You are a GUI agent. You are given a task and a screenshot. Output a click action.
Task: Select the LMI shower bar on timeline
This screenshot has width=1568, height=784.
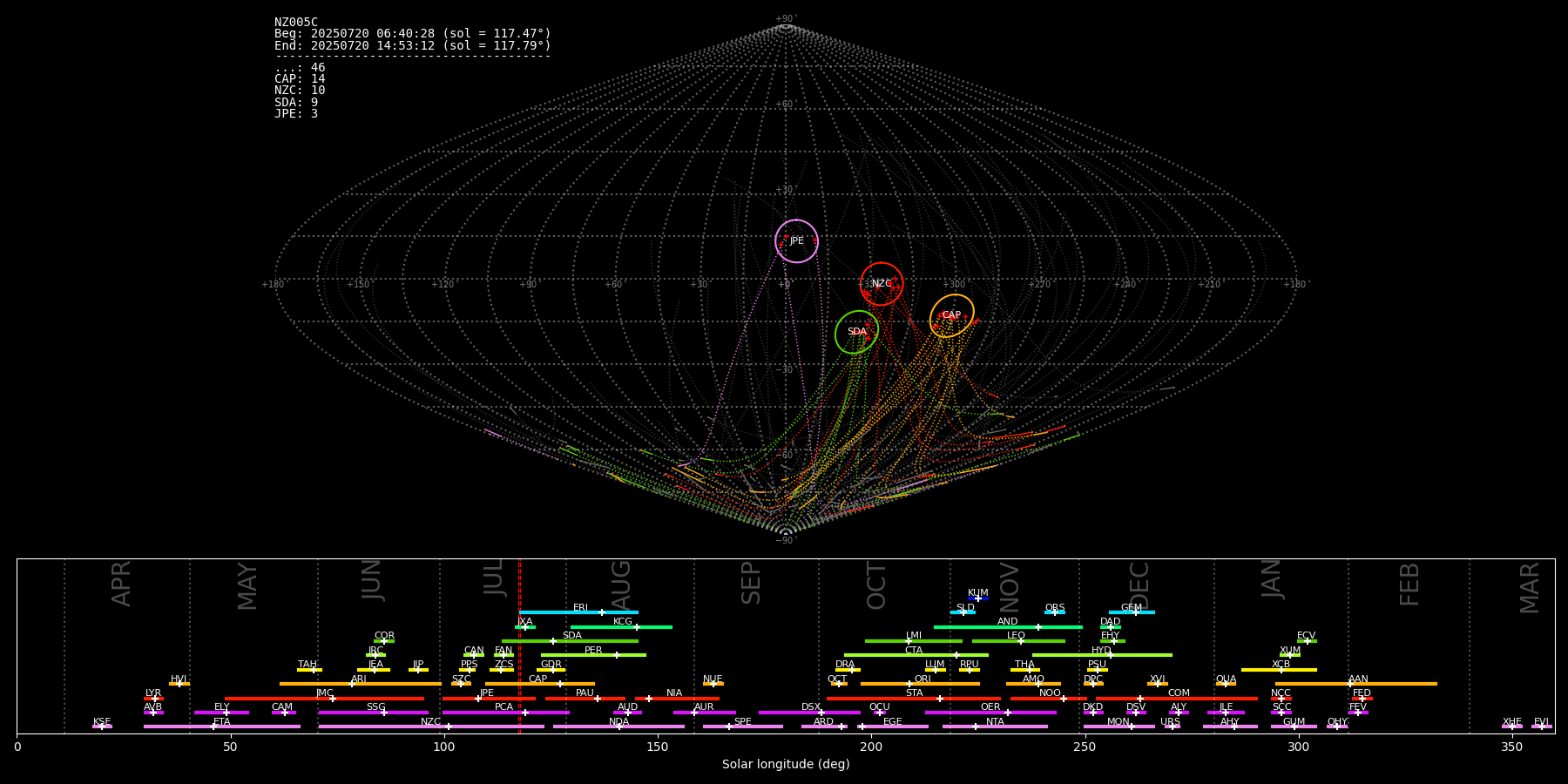pos(914,641)
